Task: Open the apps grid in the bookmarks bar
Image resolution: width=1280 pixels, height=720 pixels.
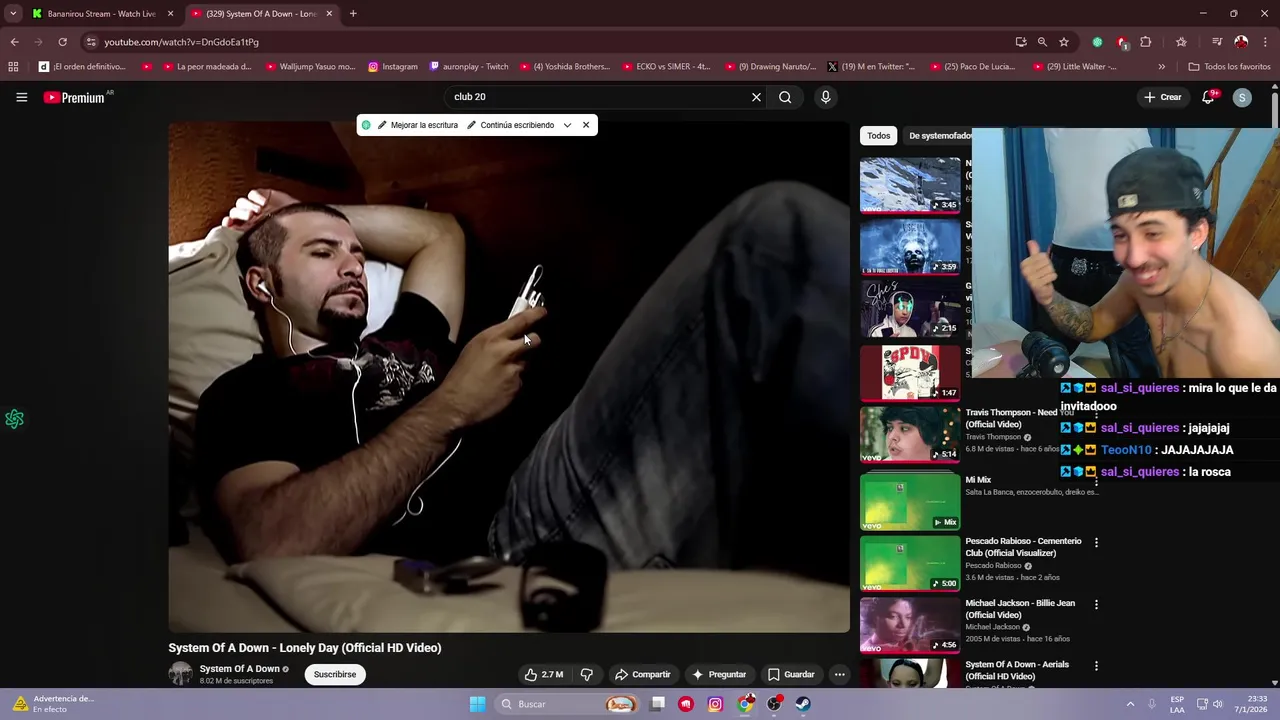Action: click(13, 67)
